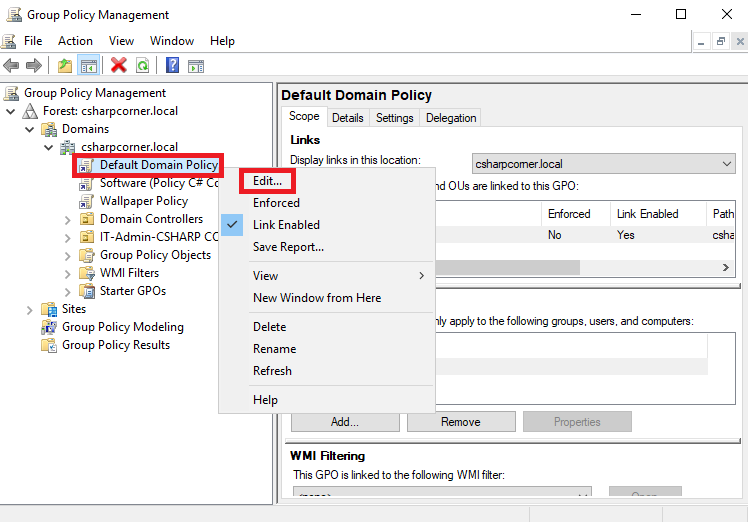Expand the Sites tree node

(x=30, y=310)
